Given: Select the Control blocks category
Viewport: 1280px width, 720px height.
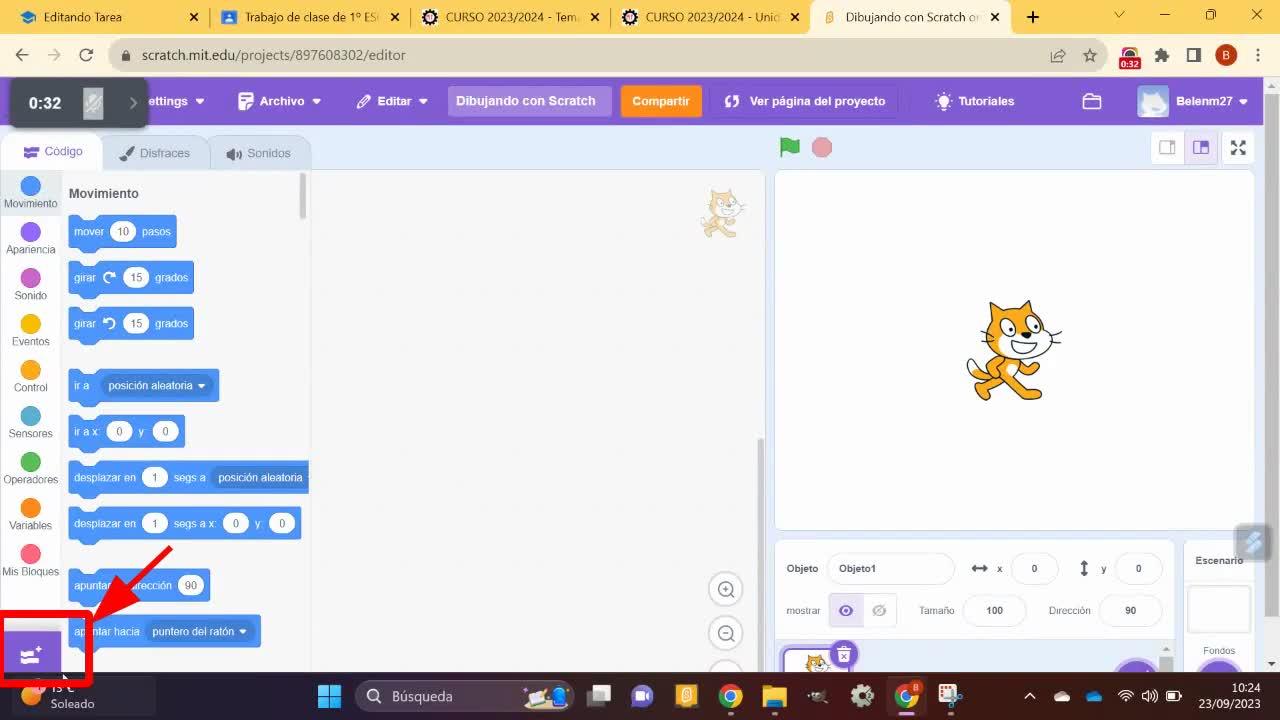Looking at the screenshot, I should click(31, 377).
